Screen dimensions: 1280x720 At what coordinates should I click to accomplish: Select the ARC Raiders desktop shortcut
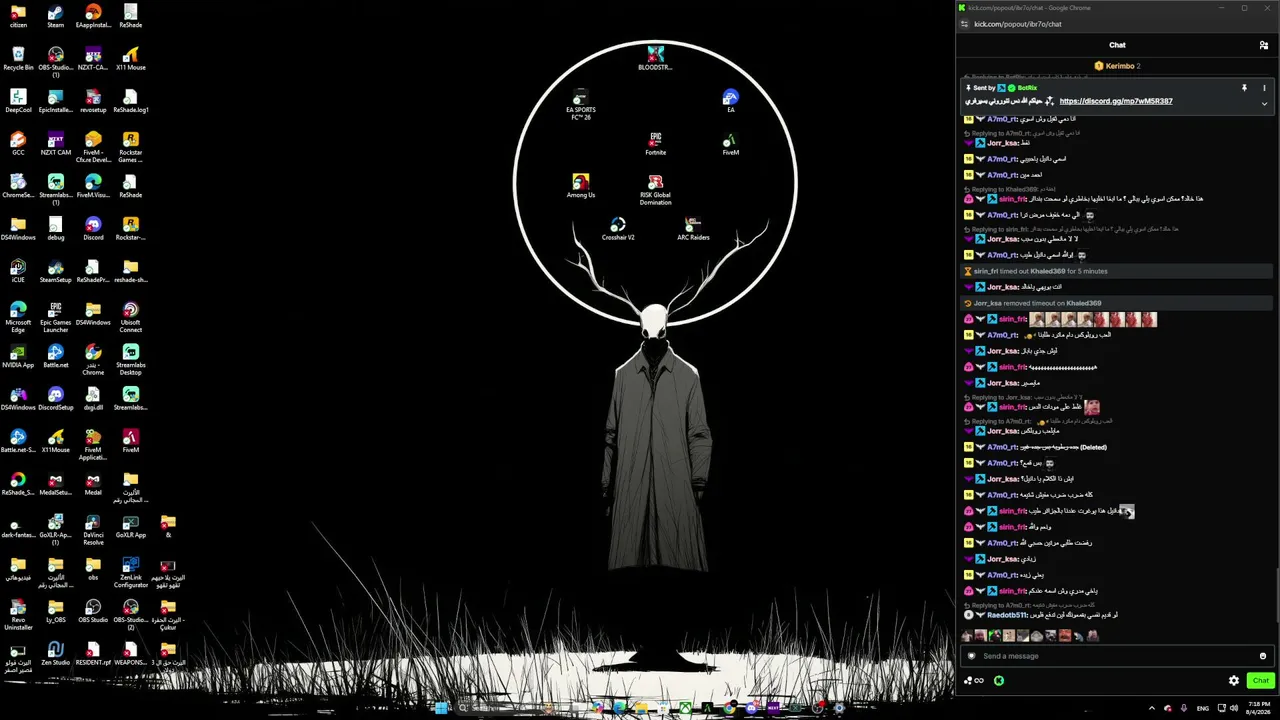pos(693,229)
